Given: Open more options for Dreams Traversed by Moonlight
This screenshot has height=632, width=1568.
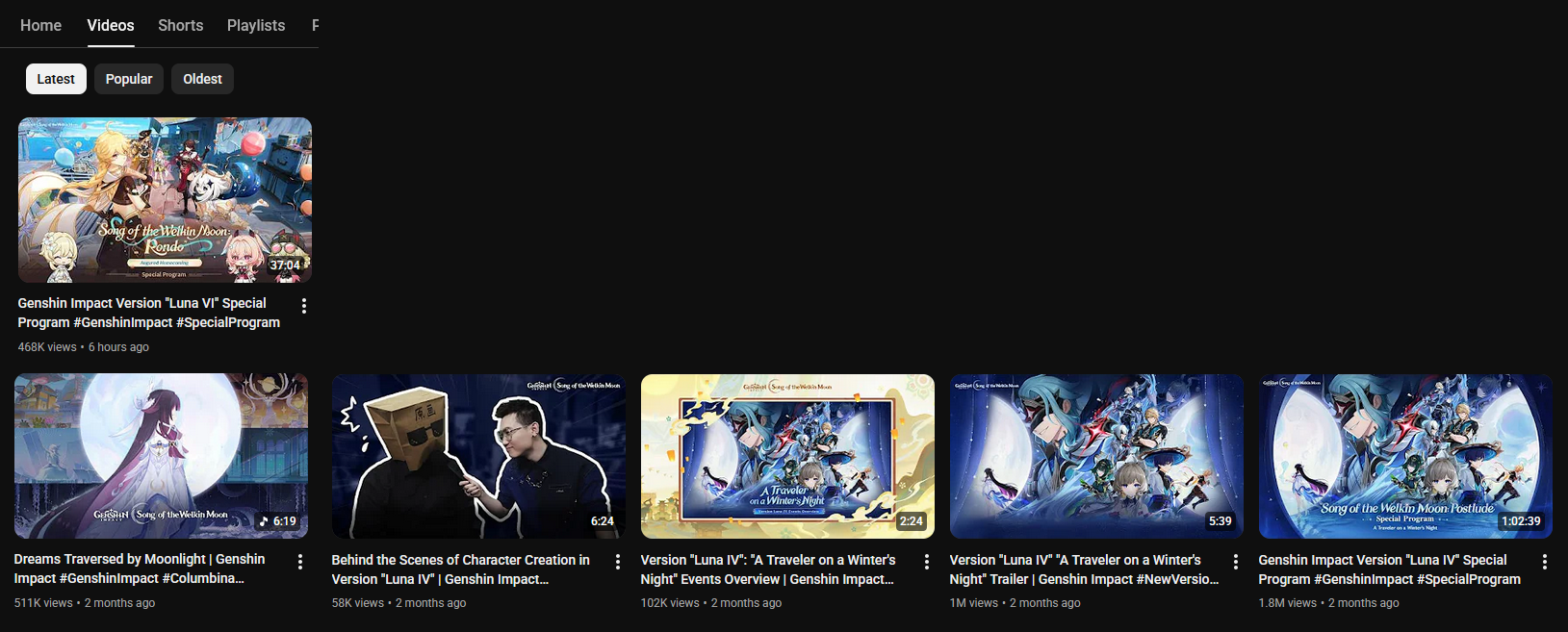Looking at the screenshot, I should (x=300, y=562).
